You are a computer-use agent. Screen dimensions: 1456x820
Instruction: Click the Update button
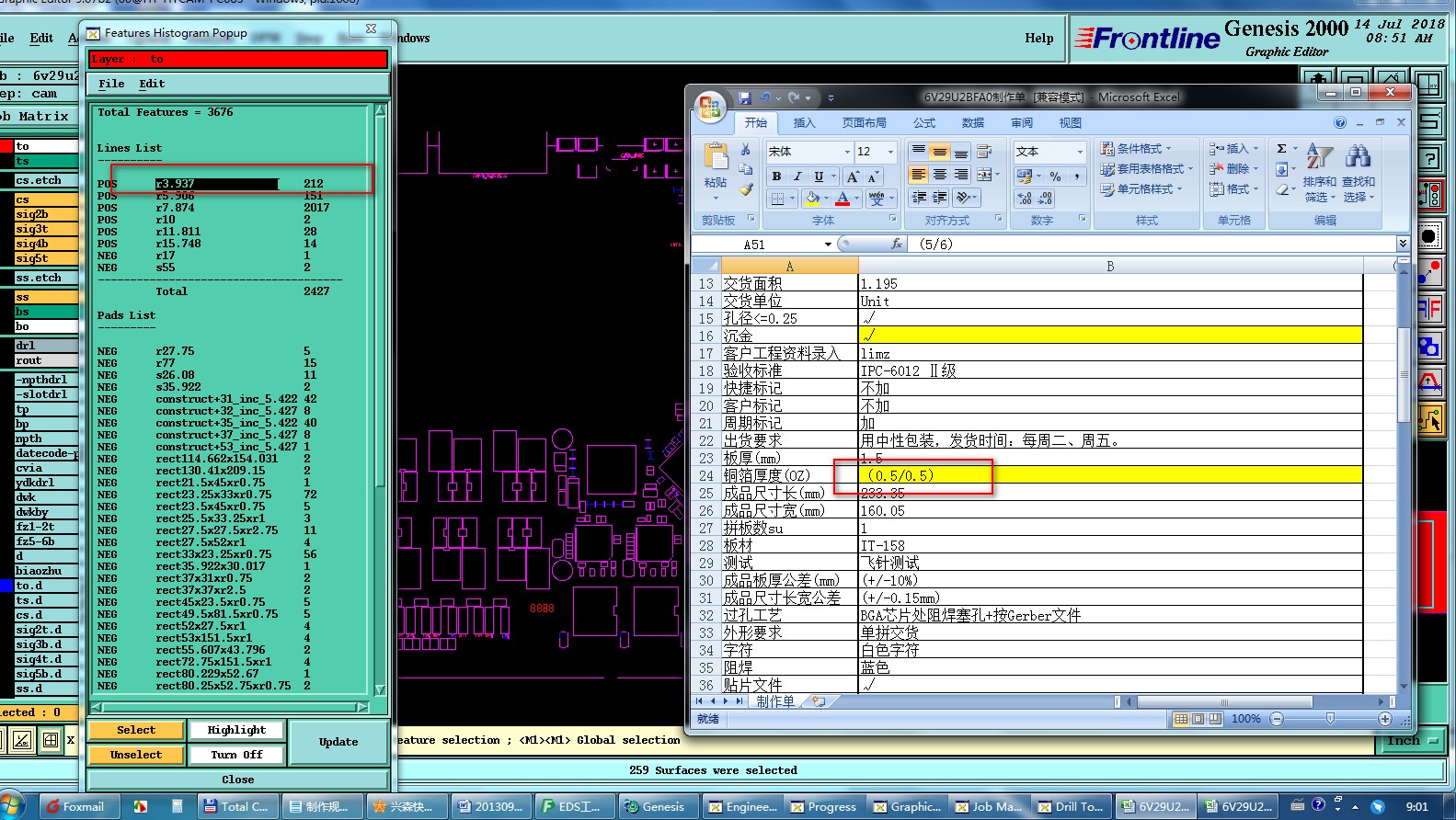point(338,742)
